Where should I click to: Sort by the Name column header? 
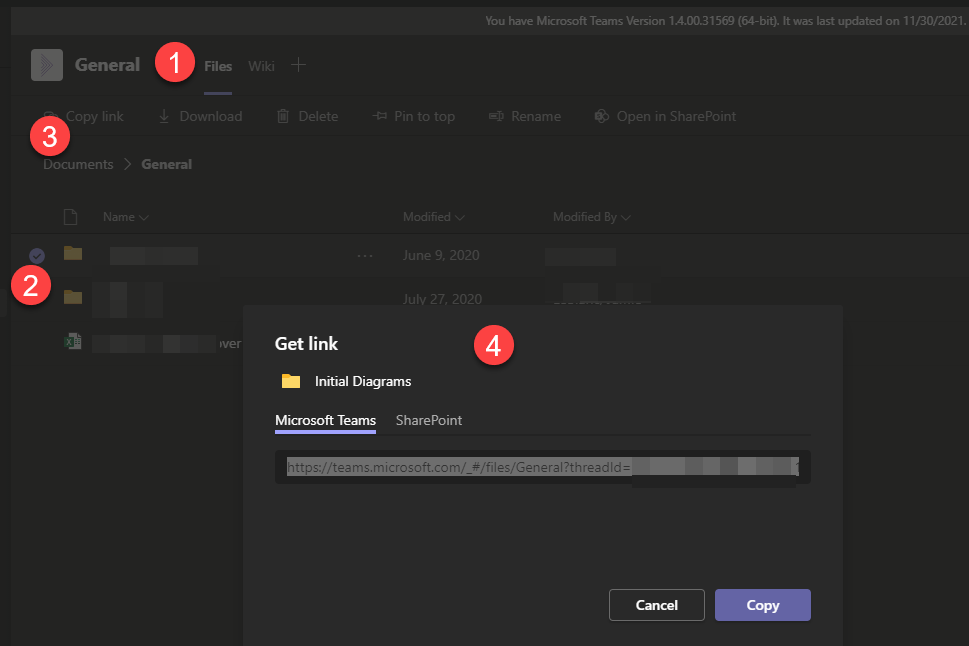point(125,217)
